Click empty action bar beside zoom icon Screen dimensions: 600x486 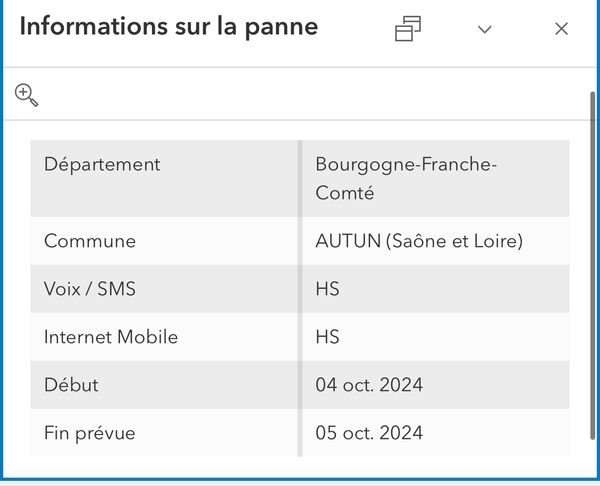(x=300, y=95)
